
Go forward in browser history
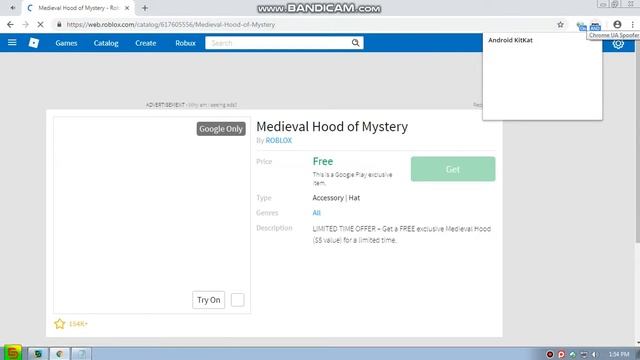25,24
